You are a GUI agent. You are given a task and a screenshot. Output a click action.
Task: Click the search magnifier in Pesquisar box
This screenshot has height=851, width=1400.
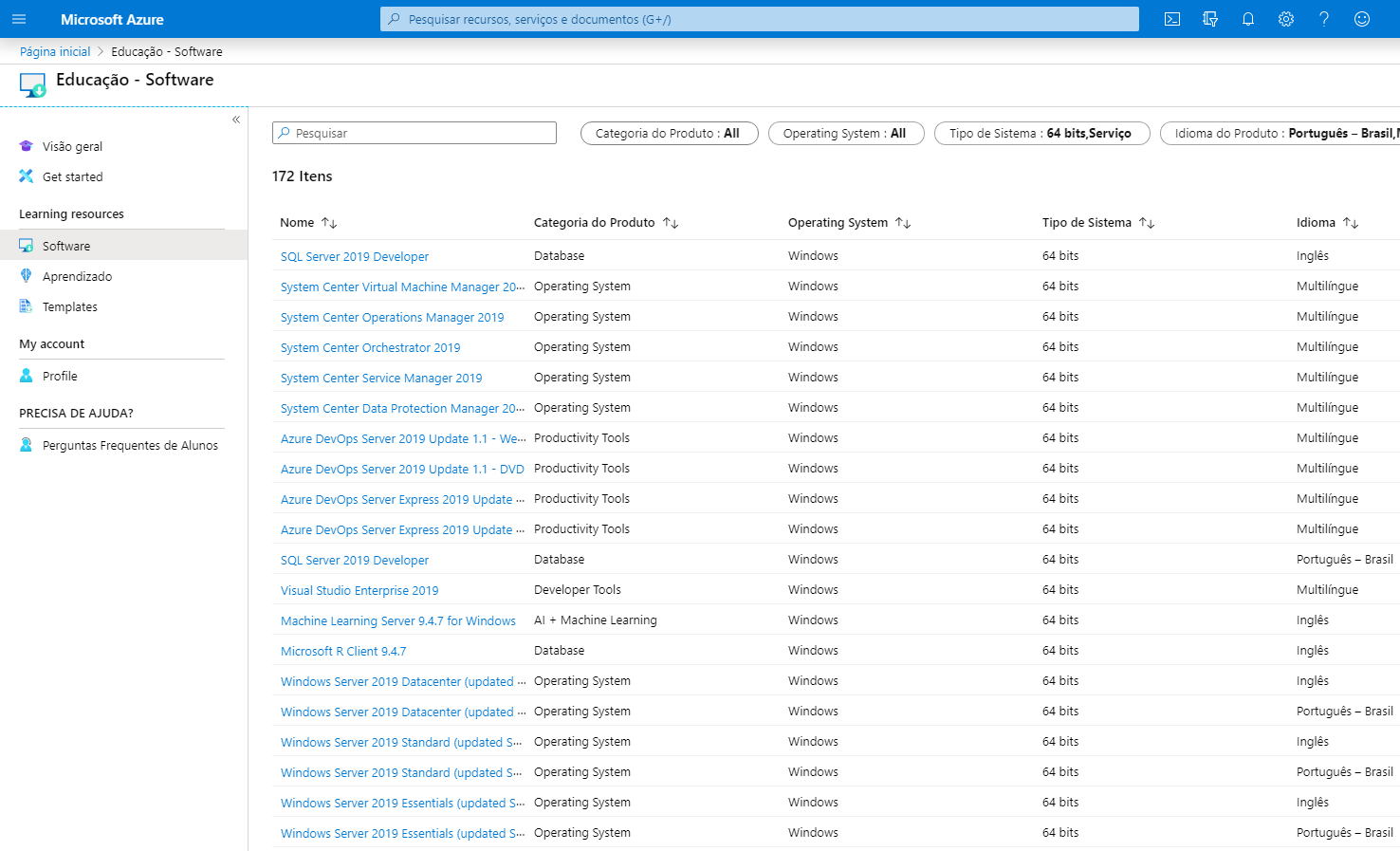click(x=284, y=133)
